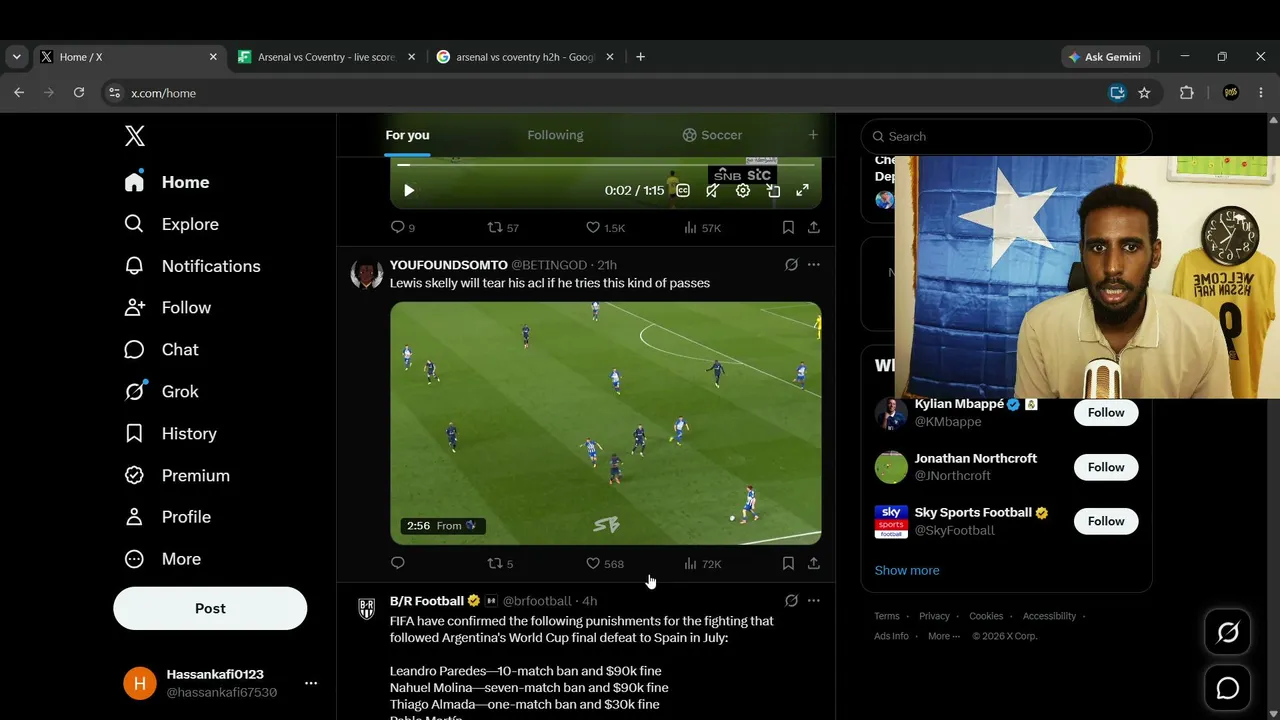The width and height of the screenshot is (1280, 720).
Task: Open more options on B/R Football post
Action: click(814, 601)
